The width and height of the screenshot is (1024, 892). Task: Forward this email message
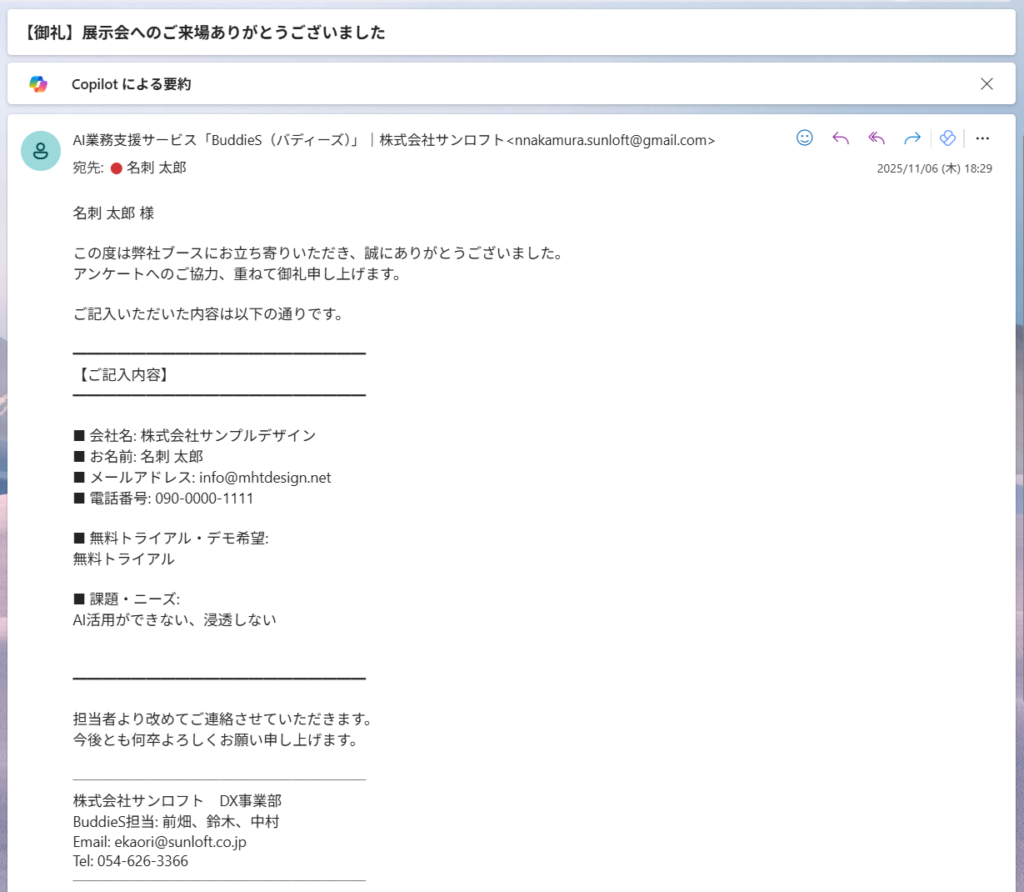pos(912,138)
